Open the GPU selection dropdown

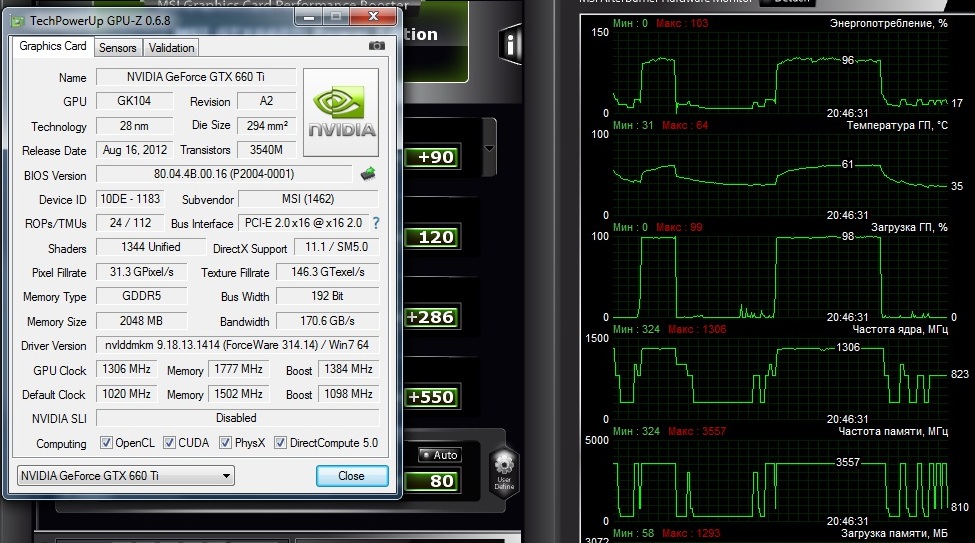(x=126, y=476)
